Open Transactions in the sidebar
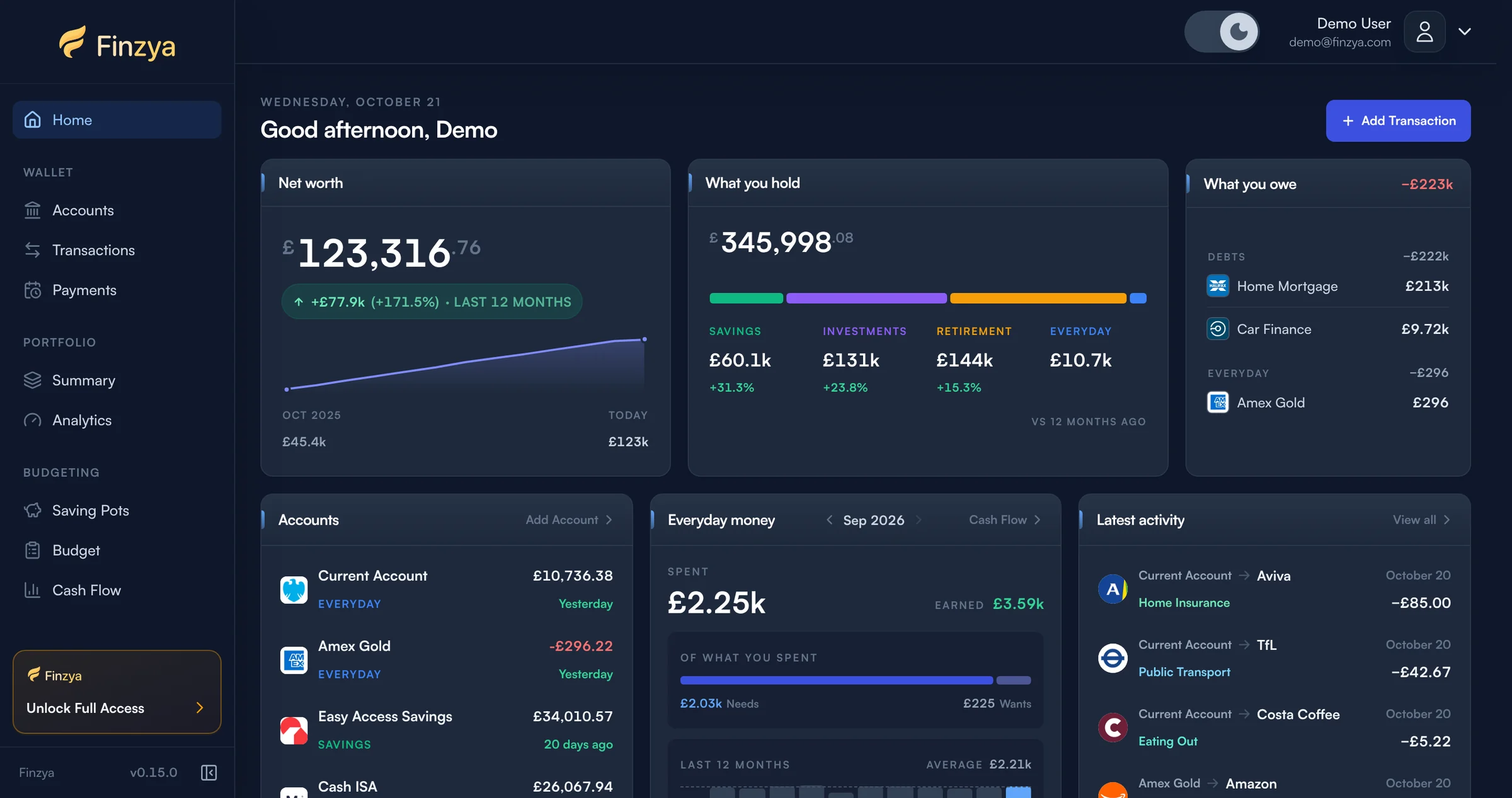This screenshot has height=798, width=1512. [117, 250]
